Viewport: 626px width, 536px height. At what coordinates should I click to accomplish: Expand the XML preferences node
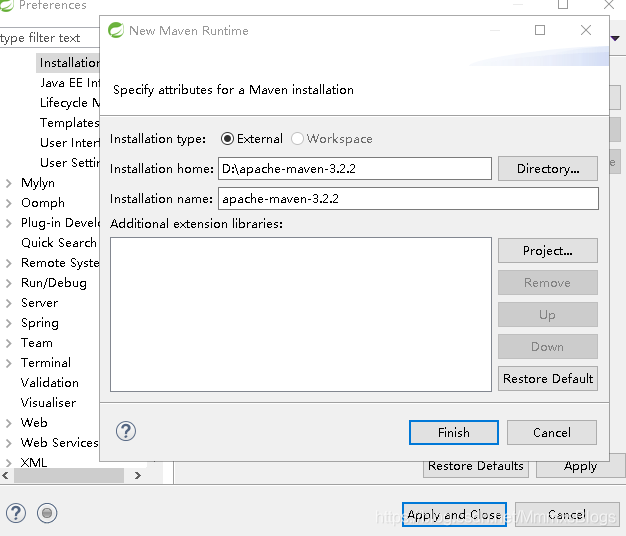[x=9, y=463]
